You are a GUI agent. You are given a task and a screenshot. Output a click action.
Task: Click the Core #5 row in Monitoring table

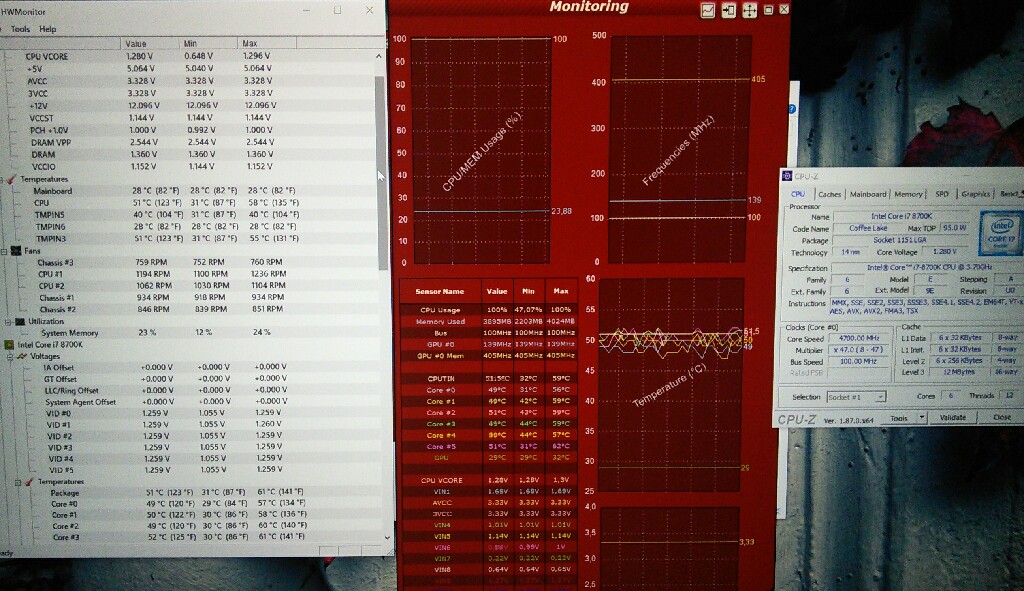click(x=488, y=447)
